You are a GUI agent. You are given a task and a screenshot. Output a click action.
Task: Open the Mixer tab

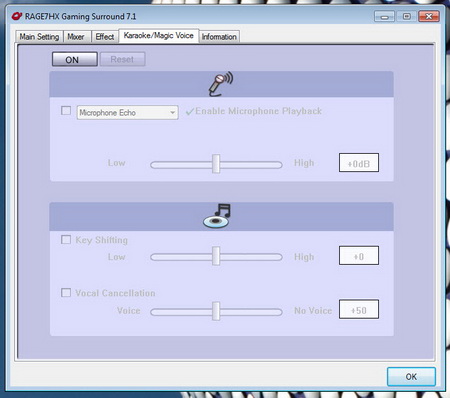tap(76, 37)
